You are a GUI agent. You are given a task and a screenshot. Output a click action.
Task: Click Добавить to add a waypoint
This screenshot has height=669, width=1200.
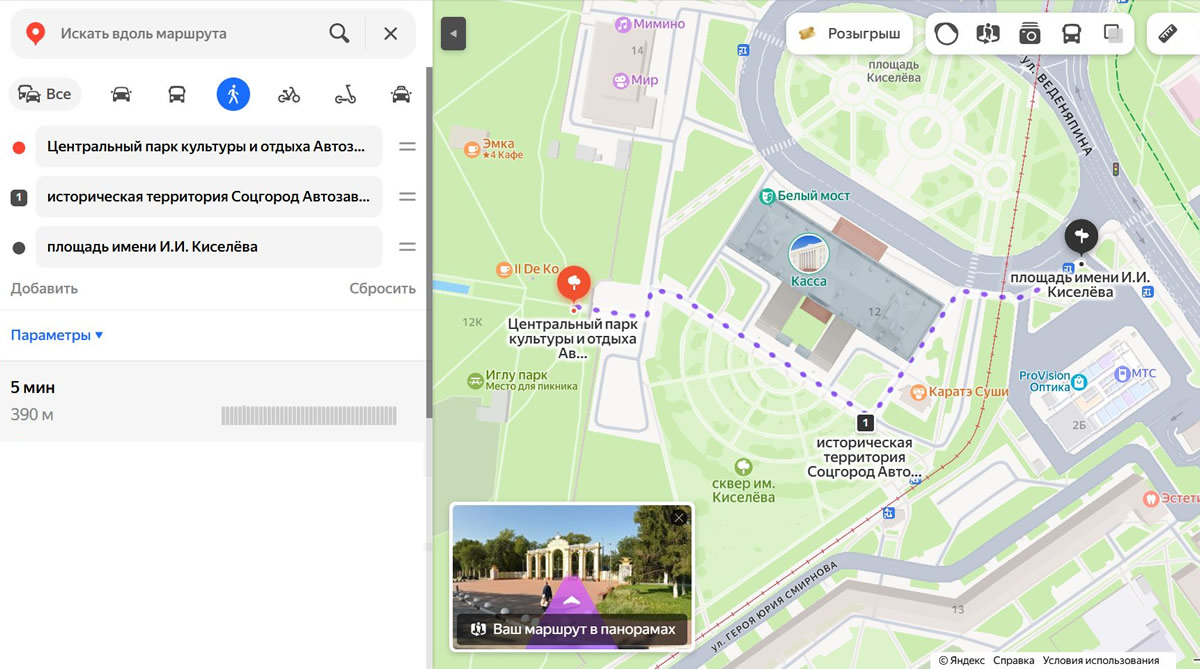[x=44, y=289]
